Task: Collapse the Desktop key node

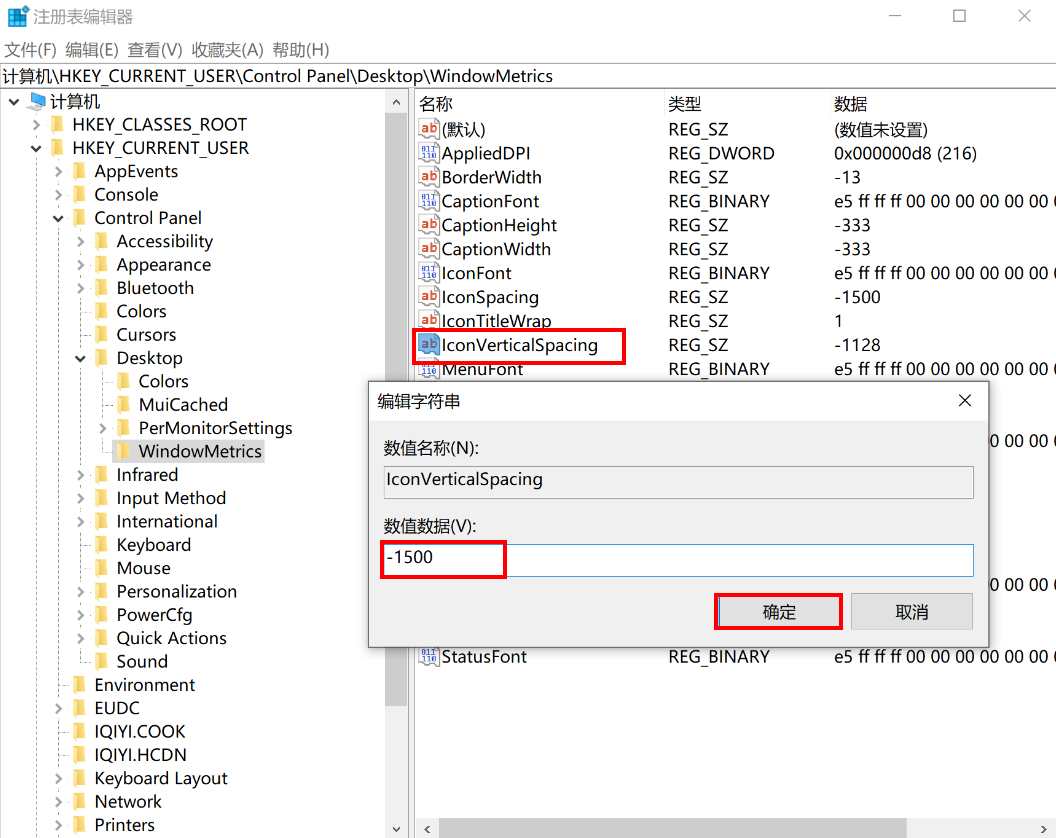Action: 81,358
